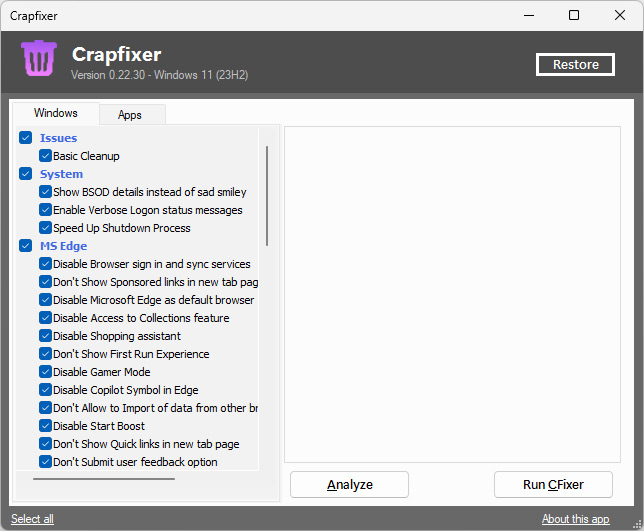Click the Run CFixer button
Viewport: 644px width, 531px height.
tap(553, 485)
